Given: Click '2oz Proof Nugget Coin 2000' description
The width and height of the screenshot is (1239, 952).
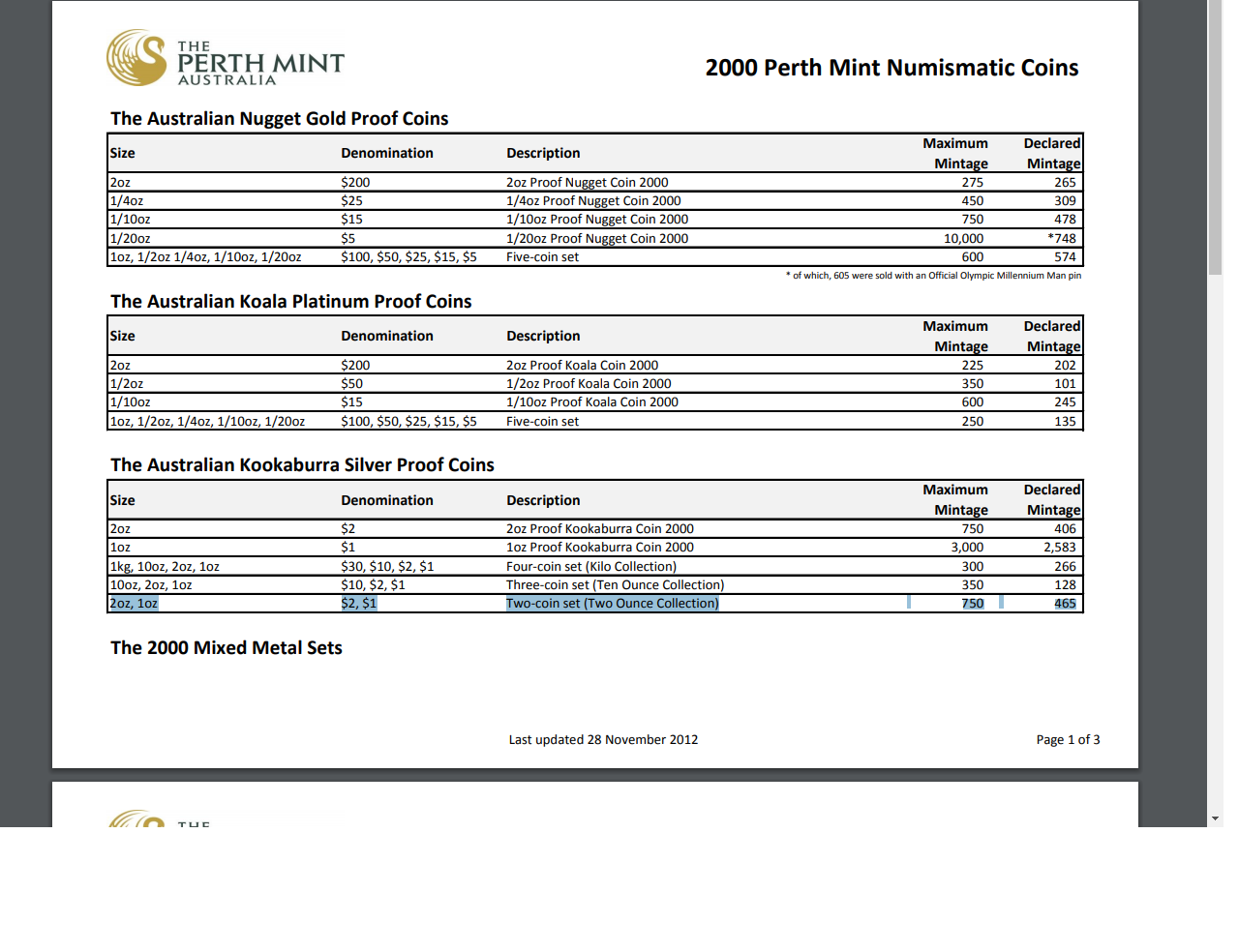Looking at the screenshot, I should (x=587, y=183).
